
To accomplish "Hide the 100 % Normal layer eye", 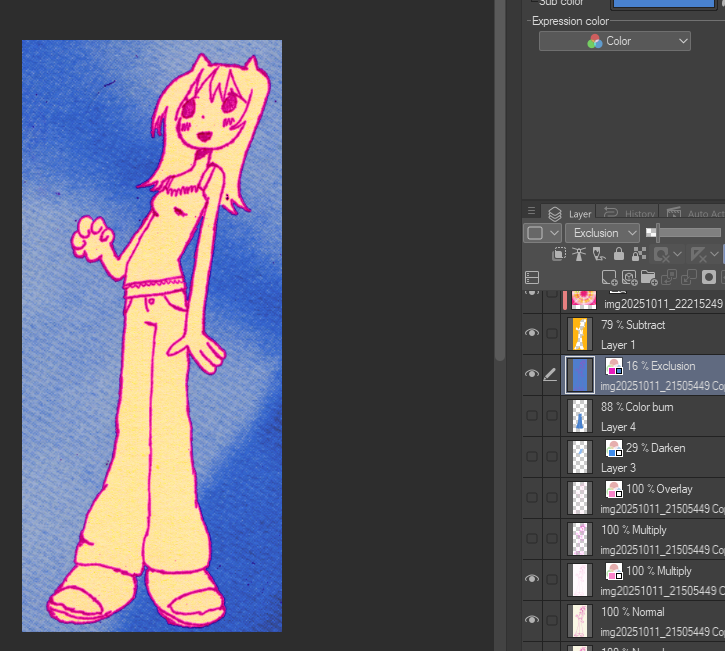I will click(x=532, y=620).
